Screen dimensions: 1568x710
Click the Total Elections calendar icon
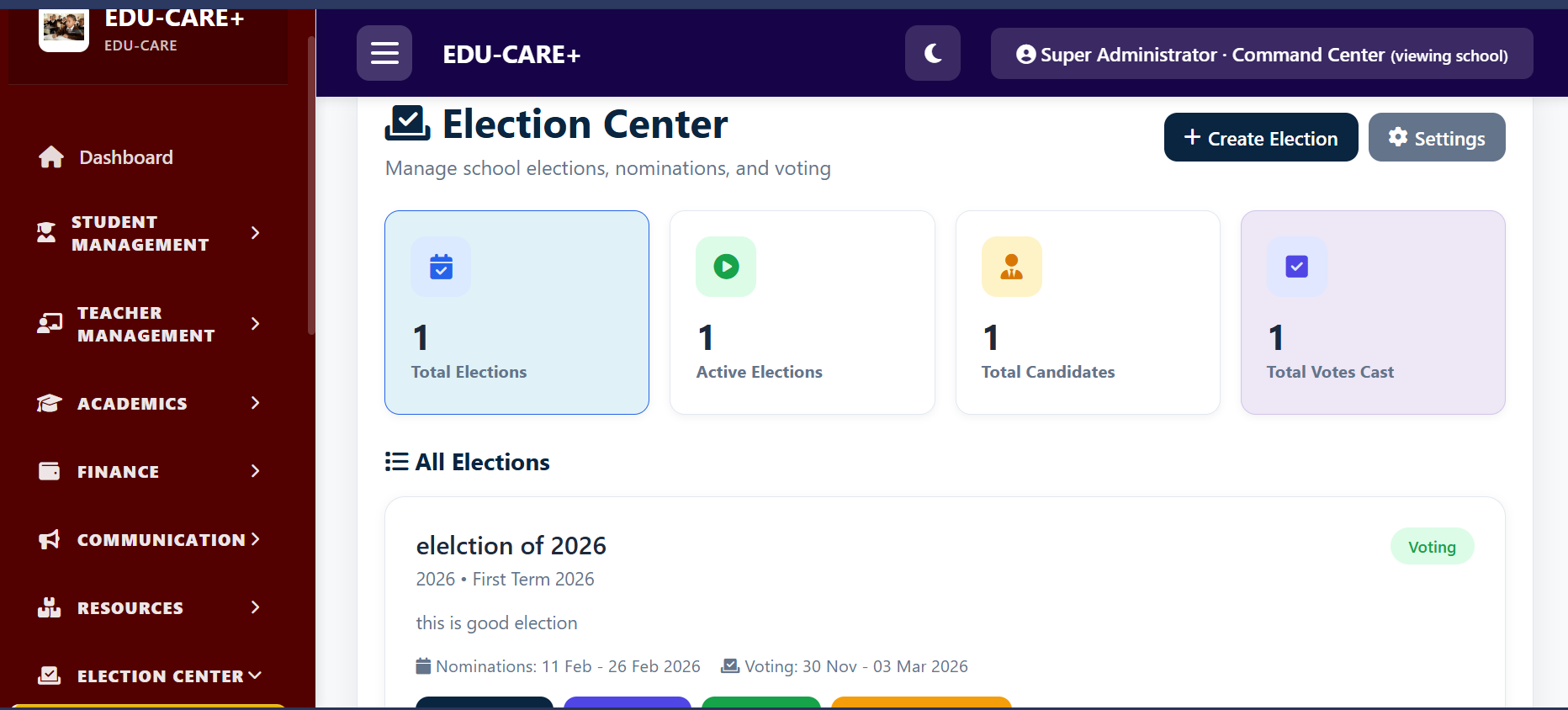tap(441, 267)
